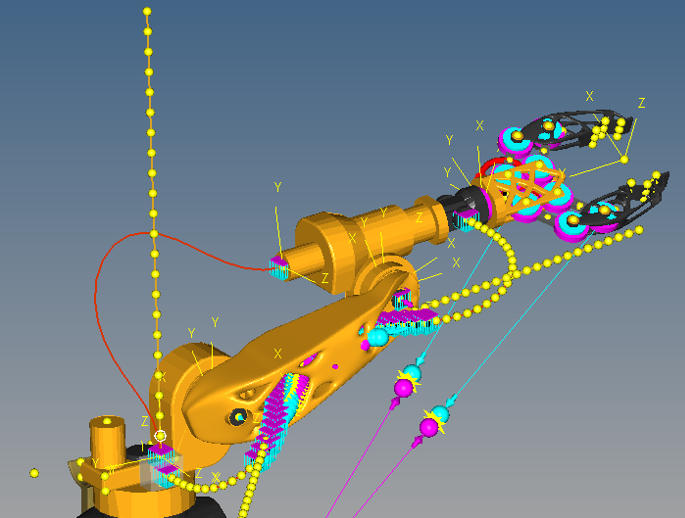Select the lower magenta force sphere
The image size is (685, 518).
click(x=429, y=427)
